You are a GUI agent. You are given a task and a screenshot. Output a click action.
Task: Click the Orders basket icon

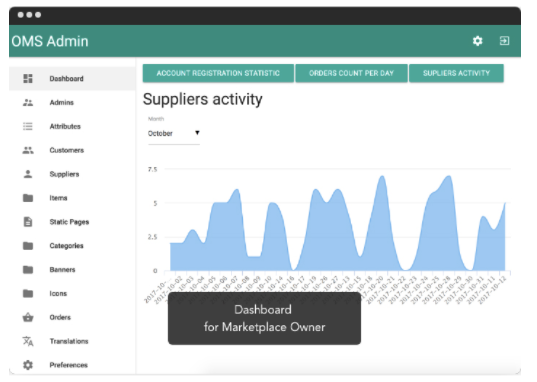[x=28, y=317]
